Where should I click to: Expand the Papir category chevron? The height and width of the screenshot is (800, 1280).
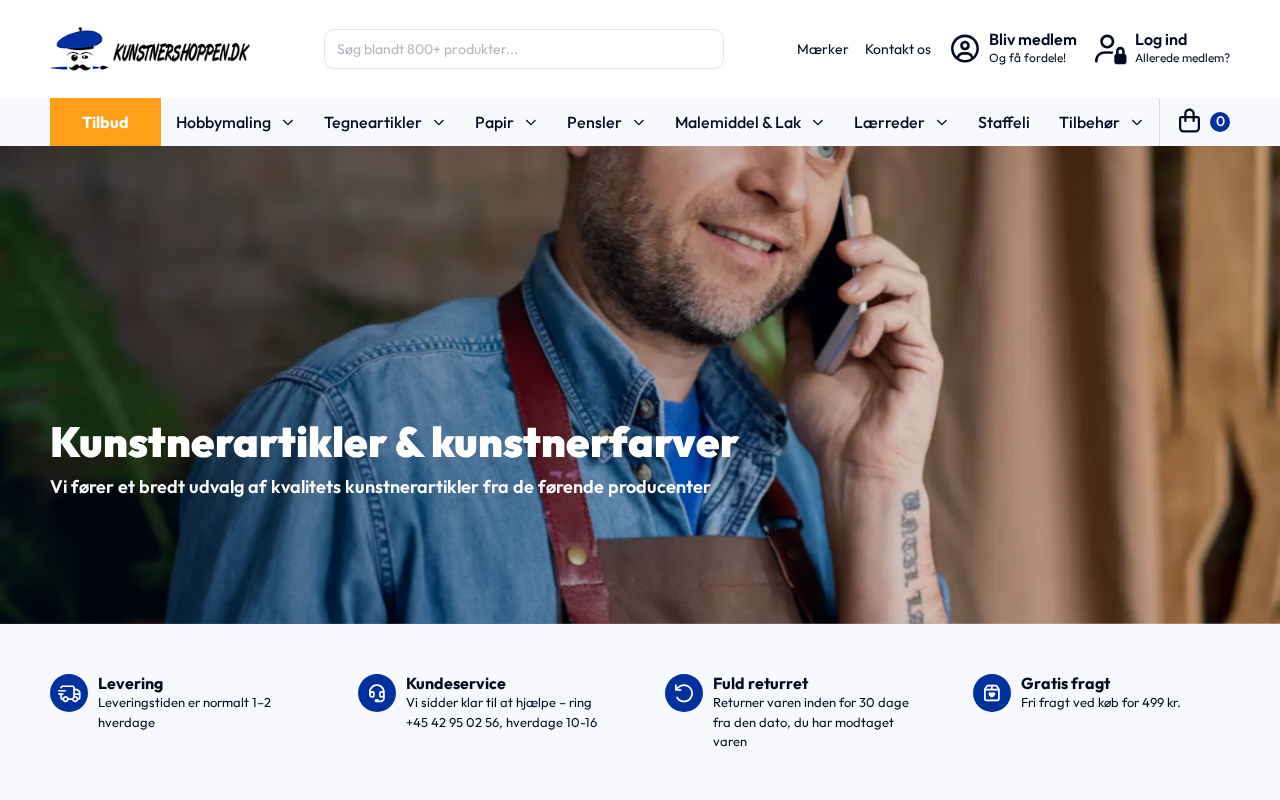point(531,122)
